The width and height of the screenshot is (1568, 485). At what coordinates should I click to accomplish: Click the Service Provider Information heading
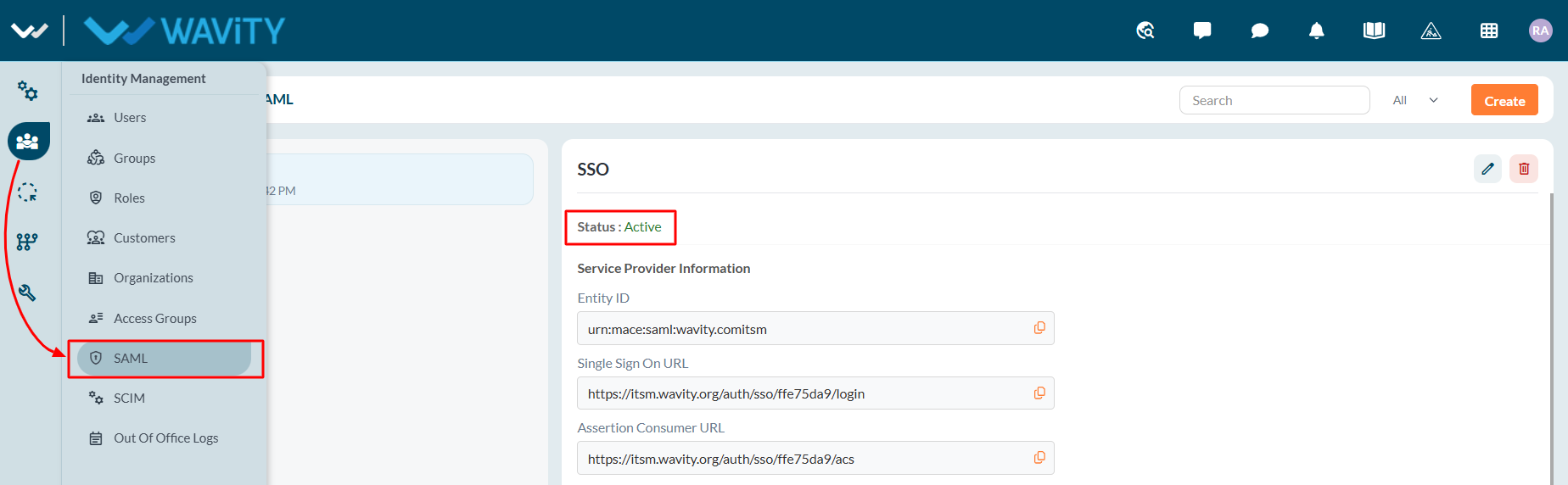(x=664, y=269)
